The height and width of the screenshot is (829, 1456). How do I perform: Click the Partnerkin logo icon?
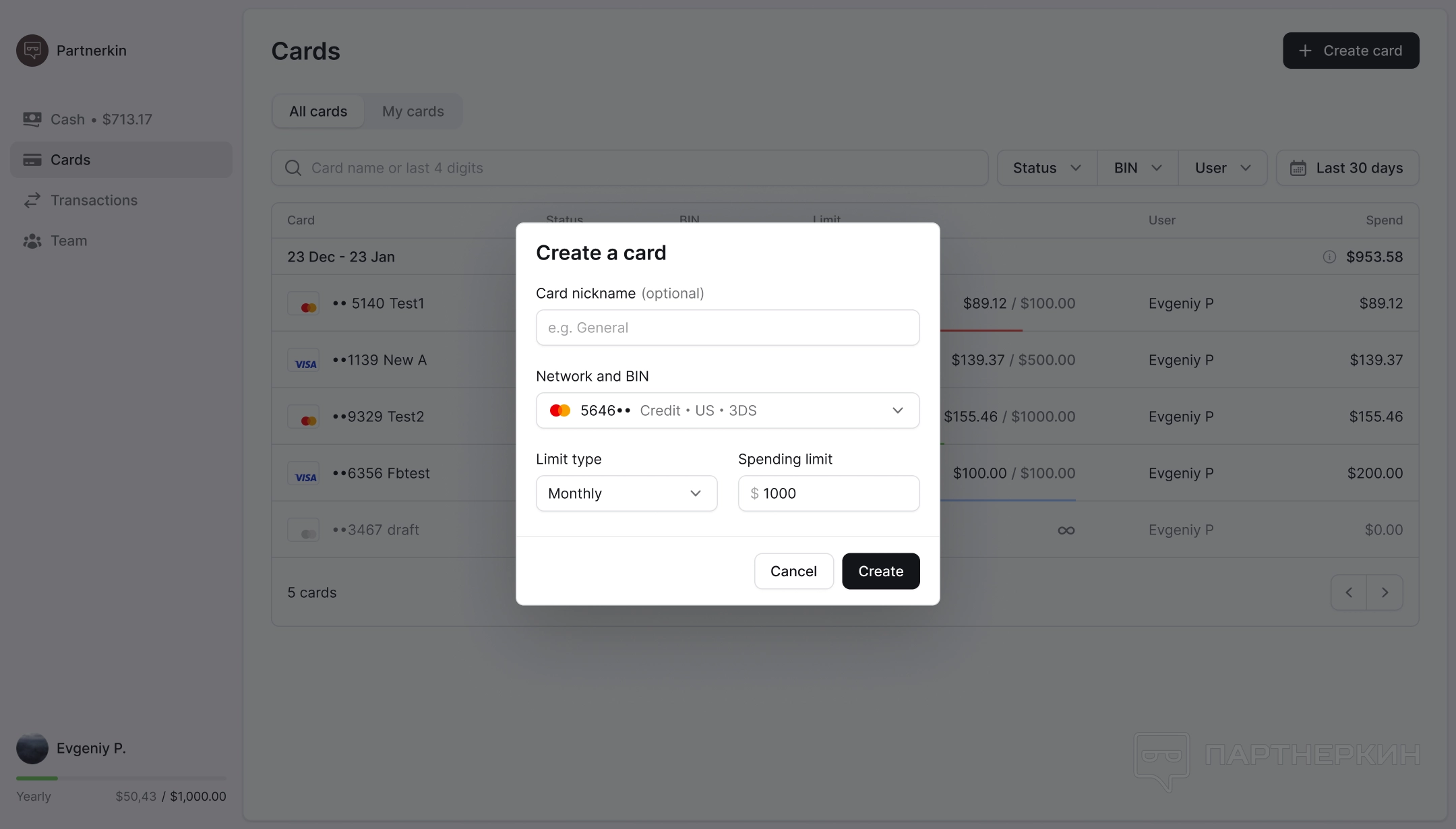click(x=32, y=51)
